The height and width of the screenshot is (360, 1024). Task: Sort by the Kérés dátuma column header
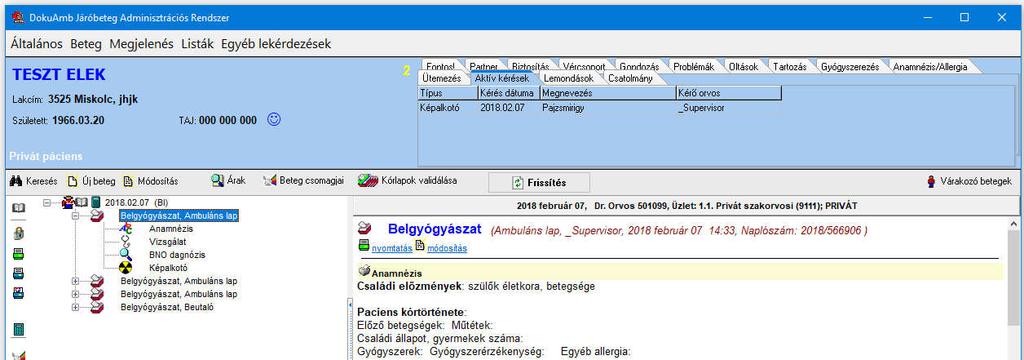(x=509, y=93)
